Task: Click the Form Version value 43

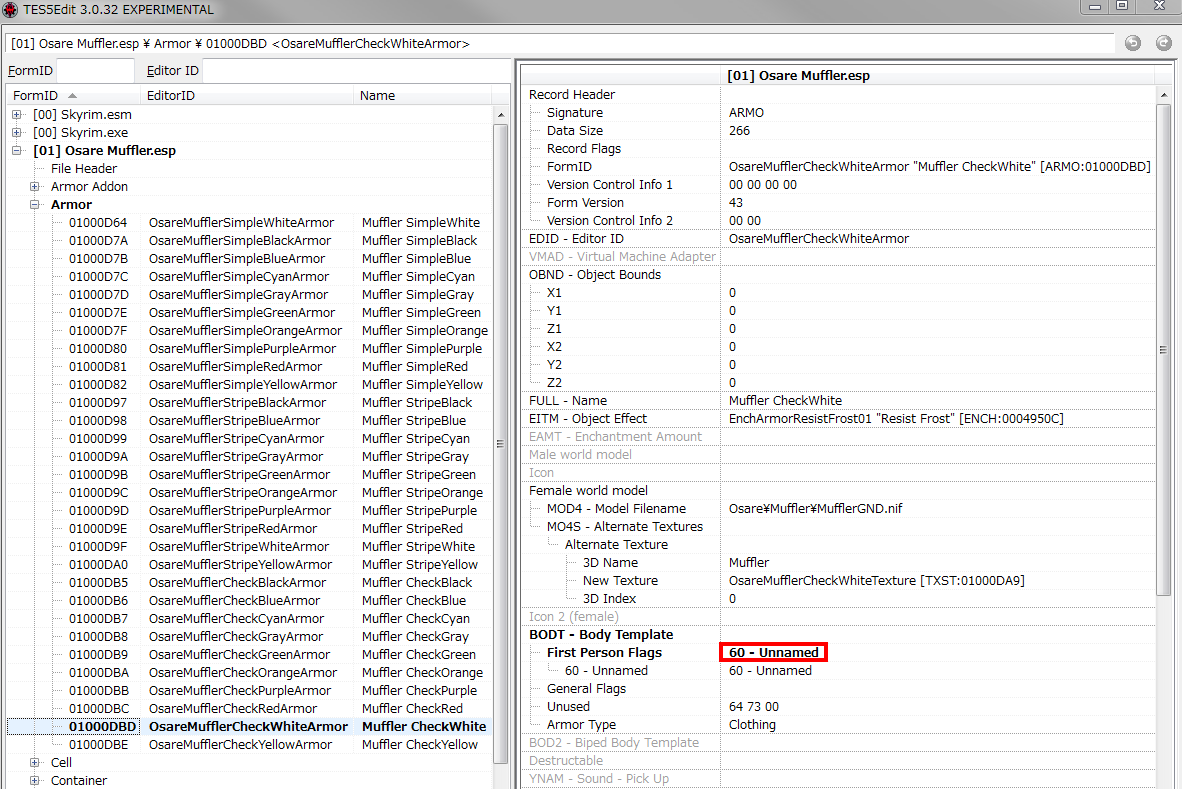Action: tap(736, 203)
